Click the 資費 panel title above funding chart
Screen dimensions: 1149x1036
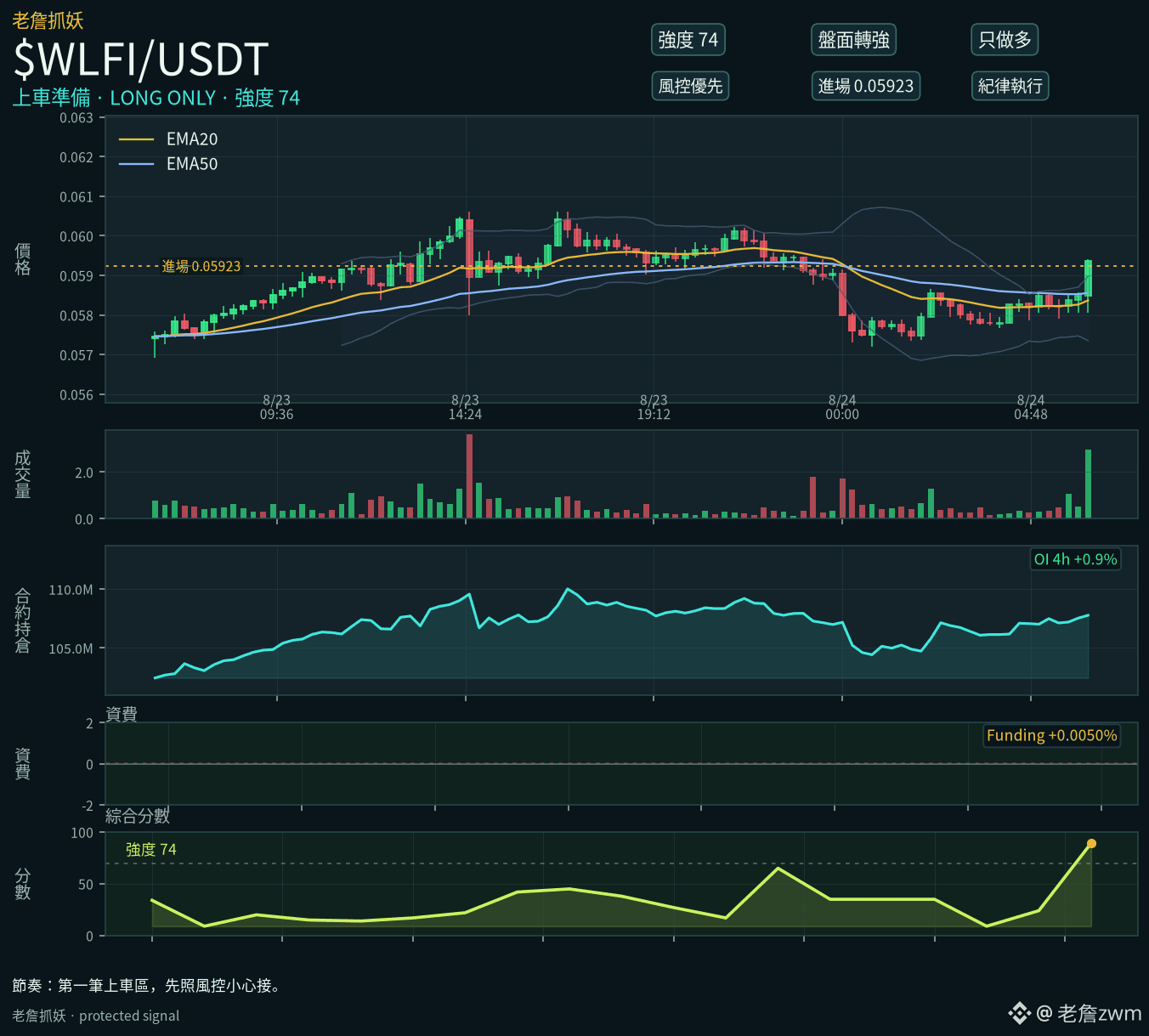tap(122, 714)
